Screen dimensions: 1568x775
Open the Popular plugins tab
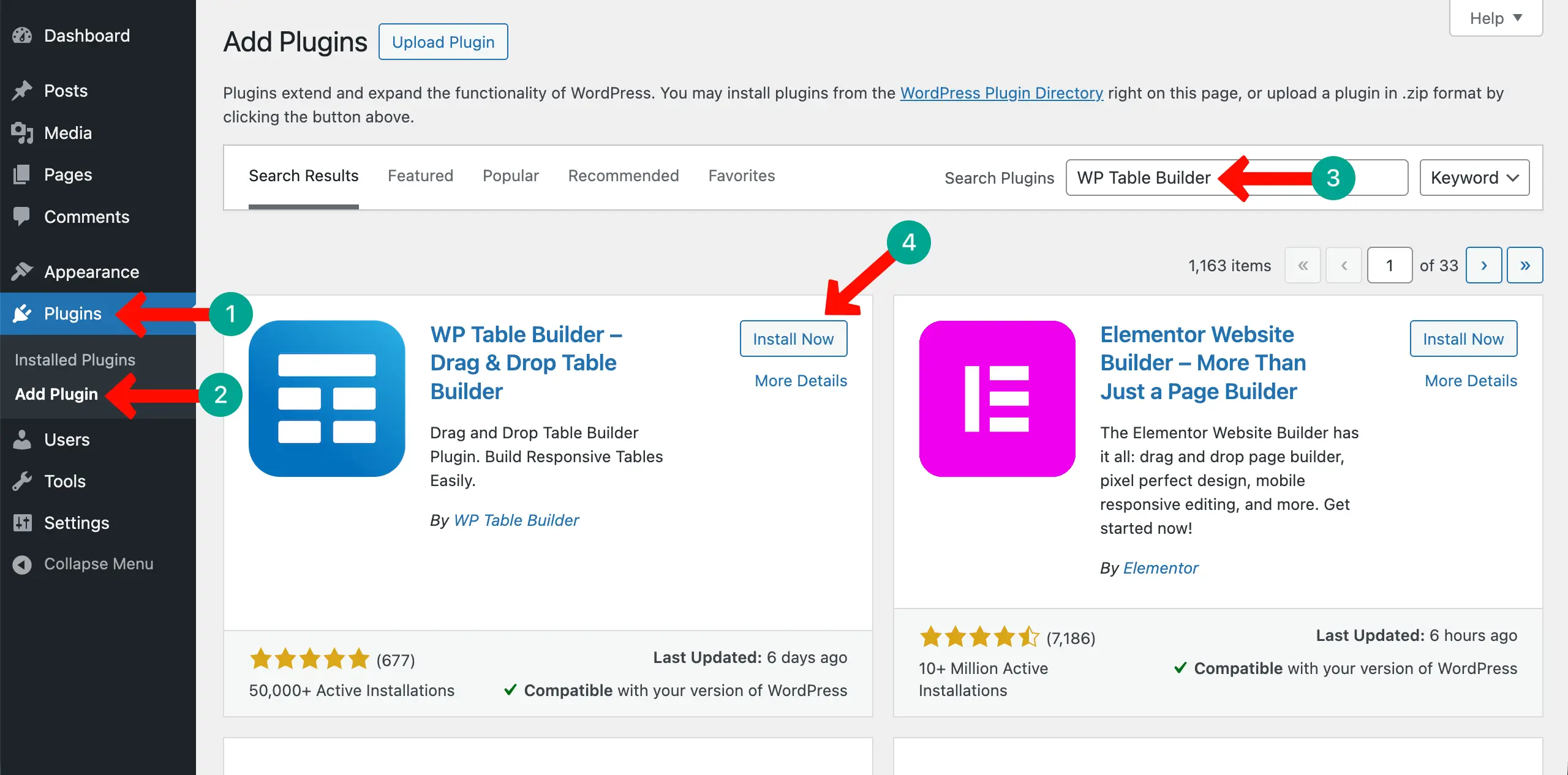coord(510,176)
